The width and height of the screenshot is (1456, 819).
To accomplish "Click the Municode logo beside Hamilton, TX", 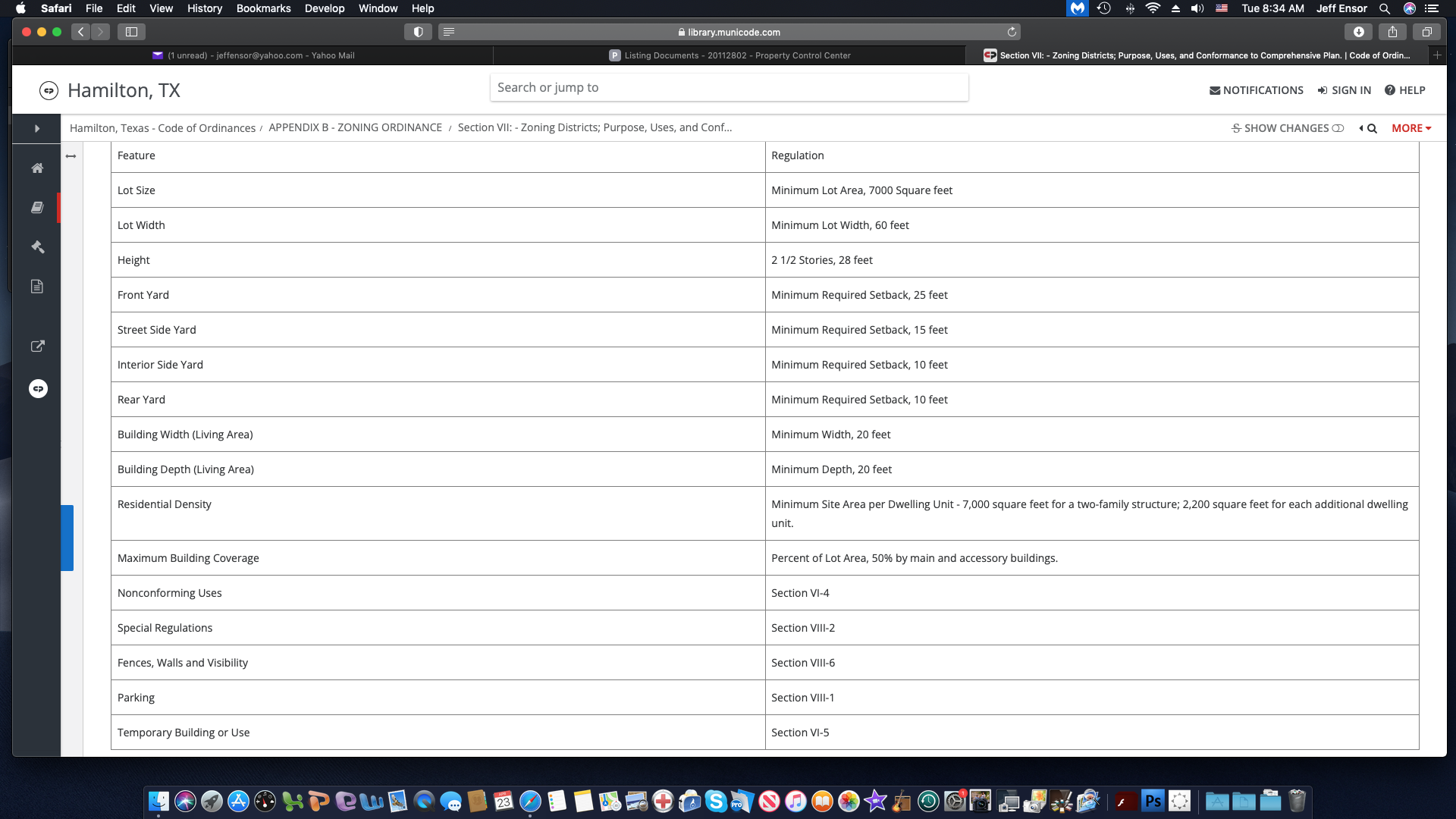I will coord(49,91).
